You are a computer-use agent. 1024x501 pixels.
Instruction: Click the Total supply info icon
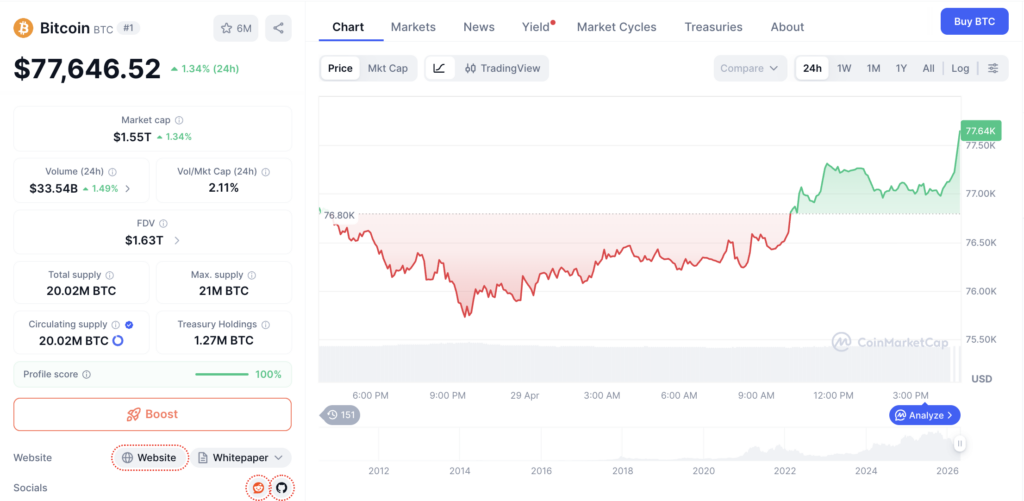pos(110,275)
